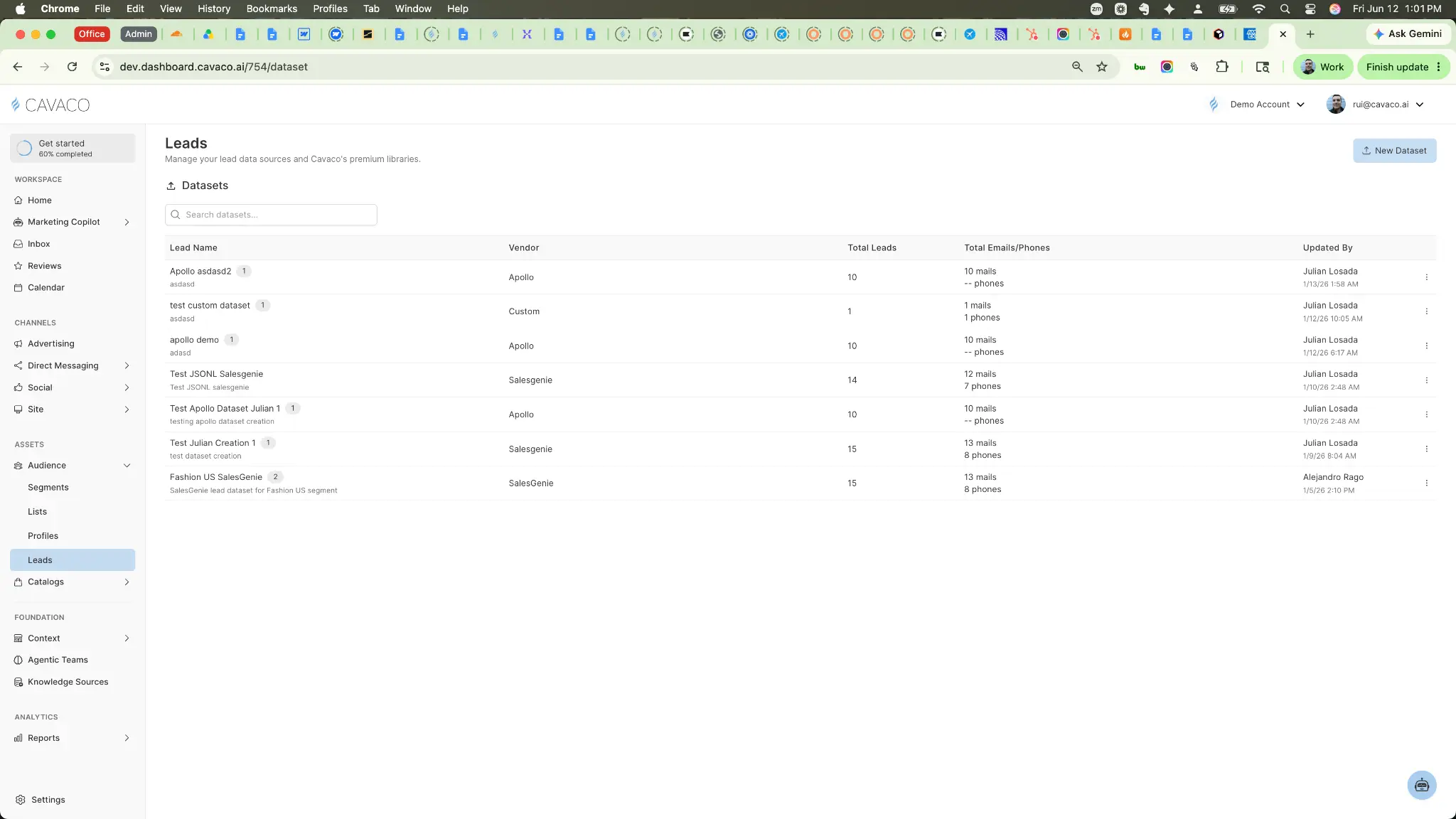Open row options for Test Julian Creation 1
Image resolution: width=1456 pixels, height=819 pixels.
pos(1426,449)
